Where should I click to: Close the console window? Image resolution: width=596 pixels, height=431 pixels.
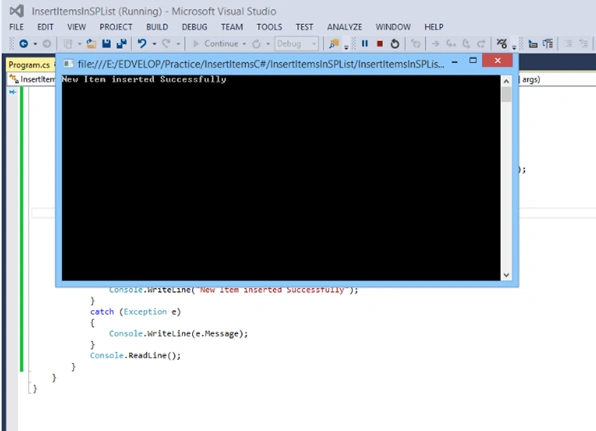pyautogui.click(x=498, y=60)
